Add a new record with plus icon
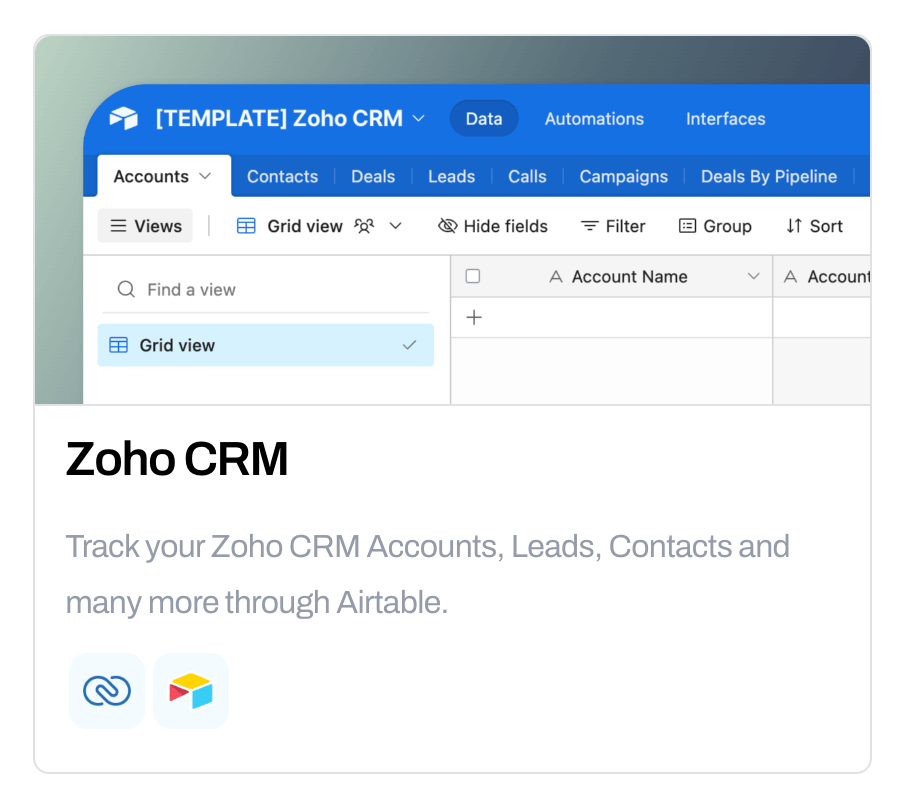The image size is (912, 804). tap(474, 317)
